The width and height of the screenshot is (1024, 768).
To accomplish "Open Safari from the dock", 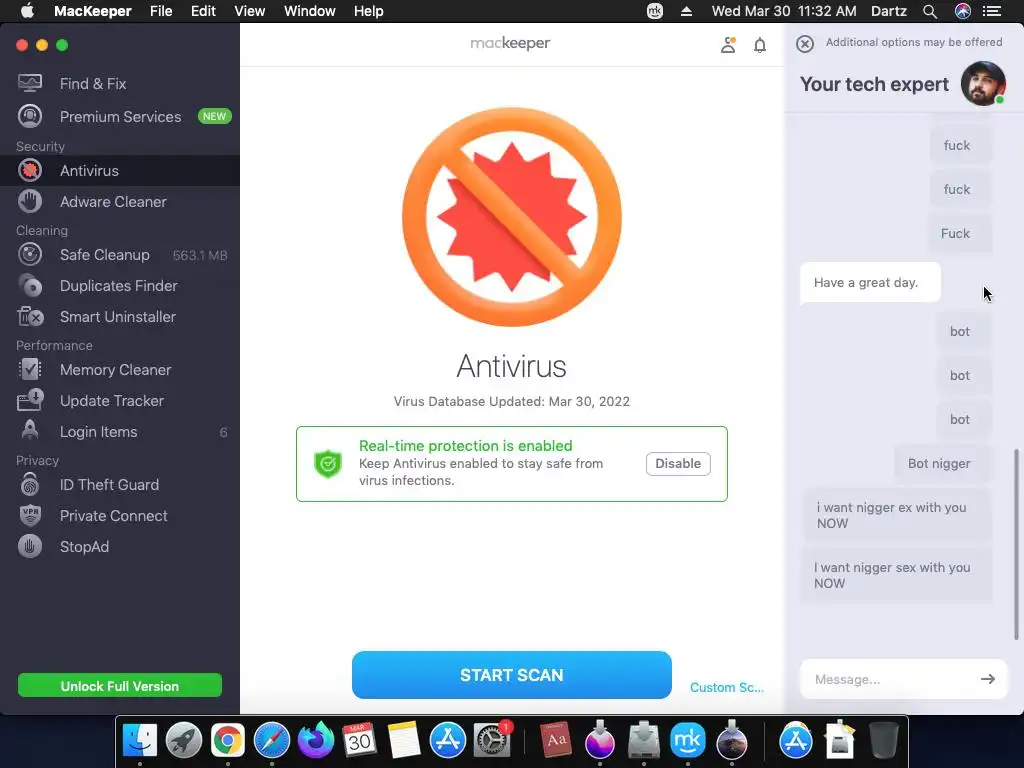I will (x=272, y=740).
